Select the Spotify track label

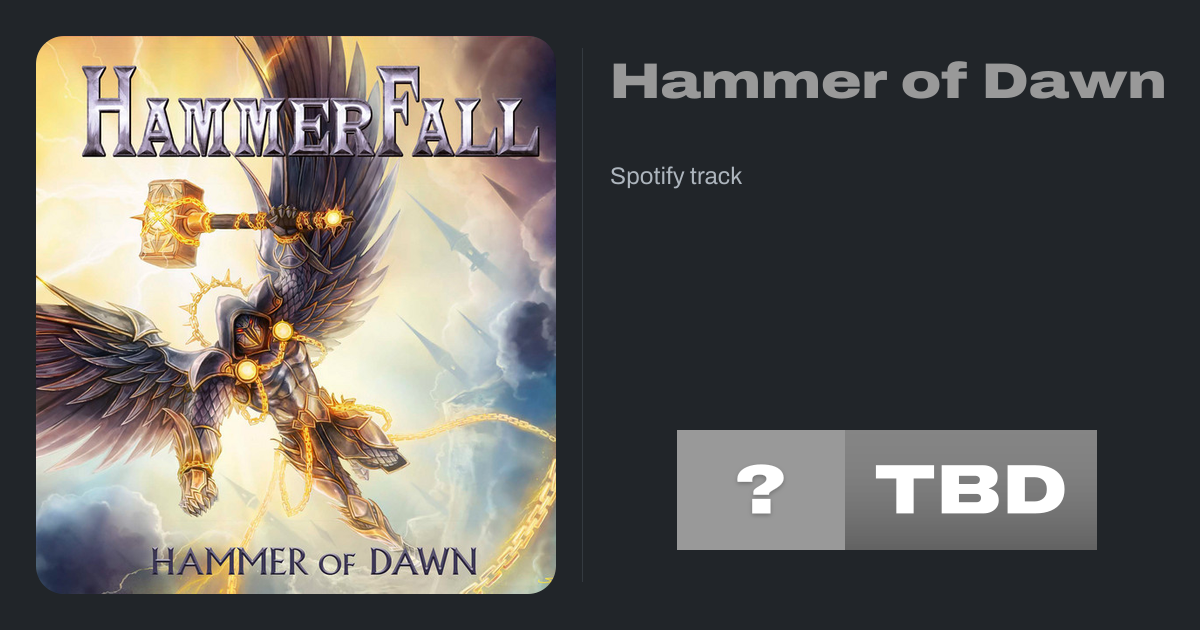point(676,176)
